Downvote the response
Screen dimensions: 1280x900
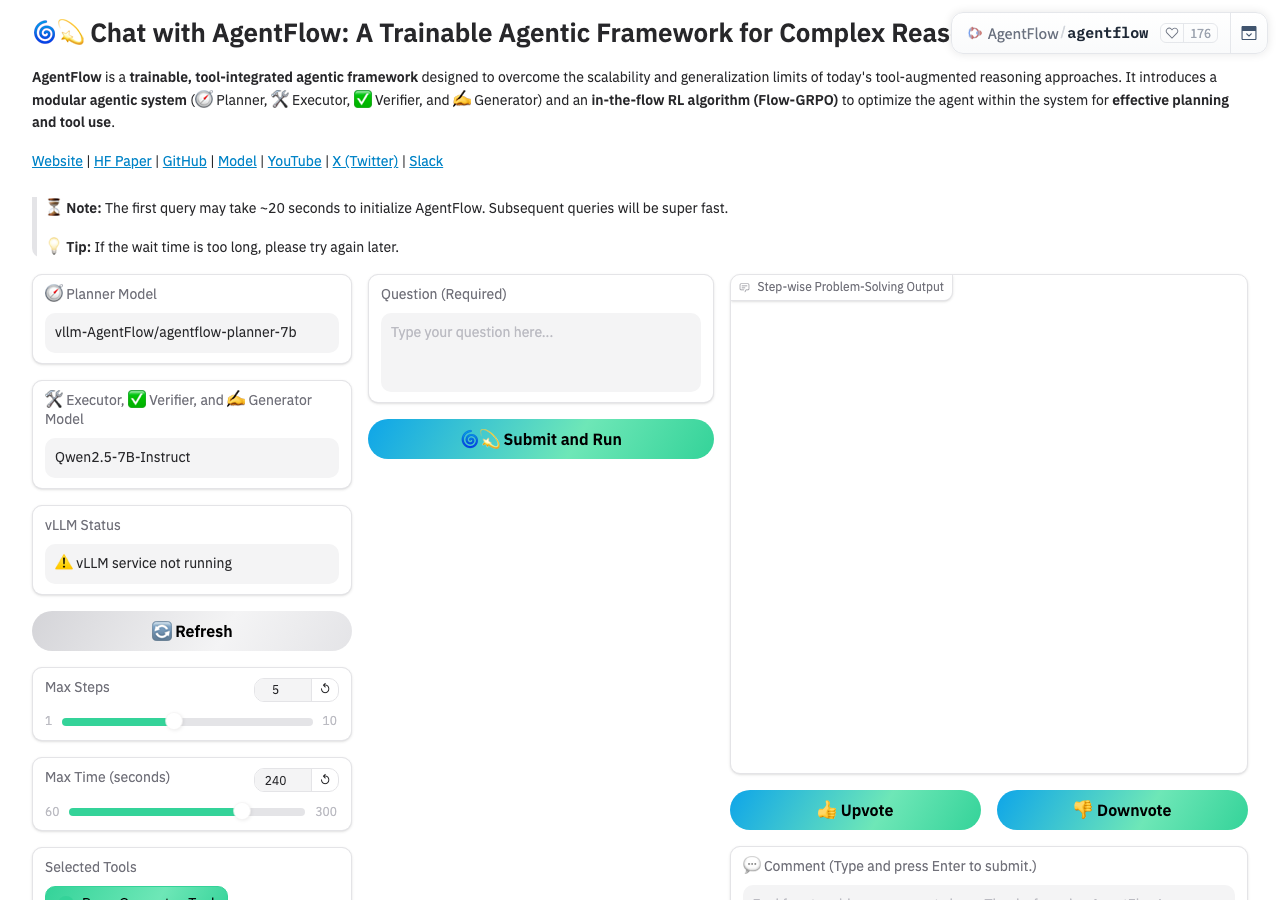[x=1122, y=810]
